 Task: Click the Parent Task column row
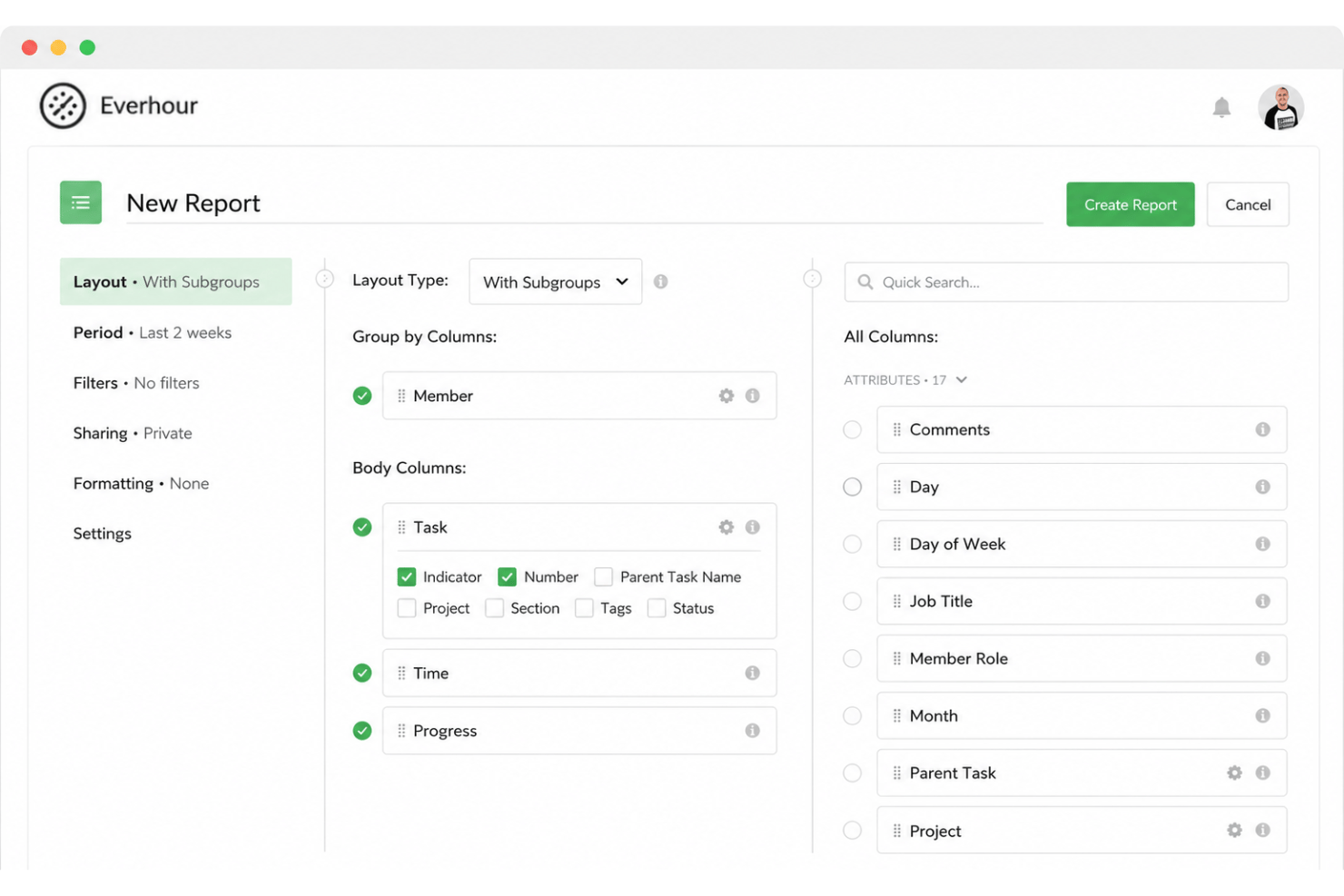click(x=1082, y=773)
